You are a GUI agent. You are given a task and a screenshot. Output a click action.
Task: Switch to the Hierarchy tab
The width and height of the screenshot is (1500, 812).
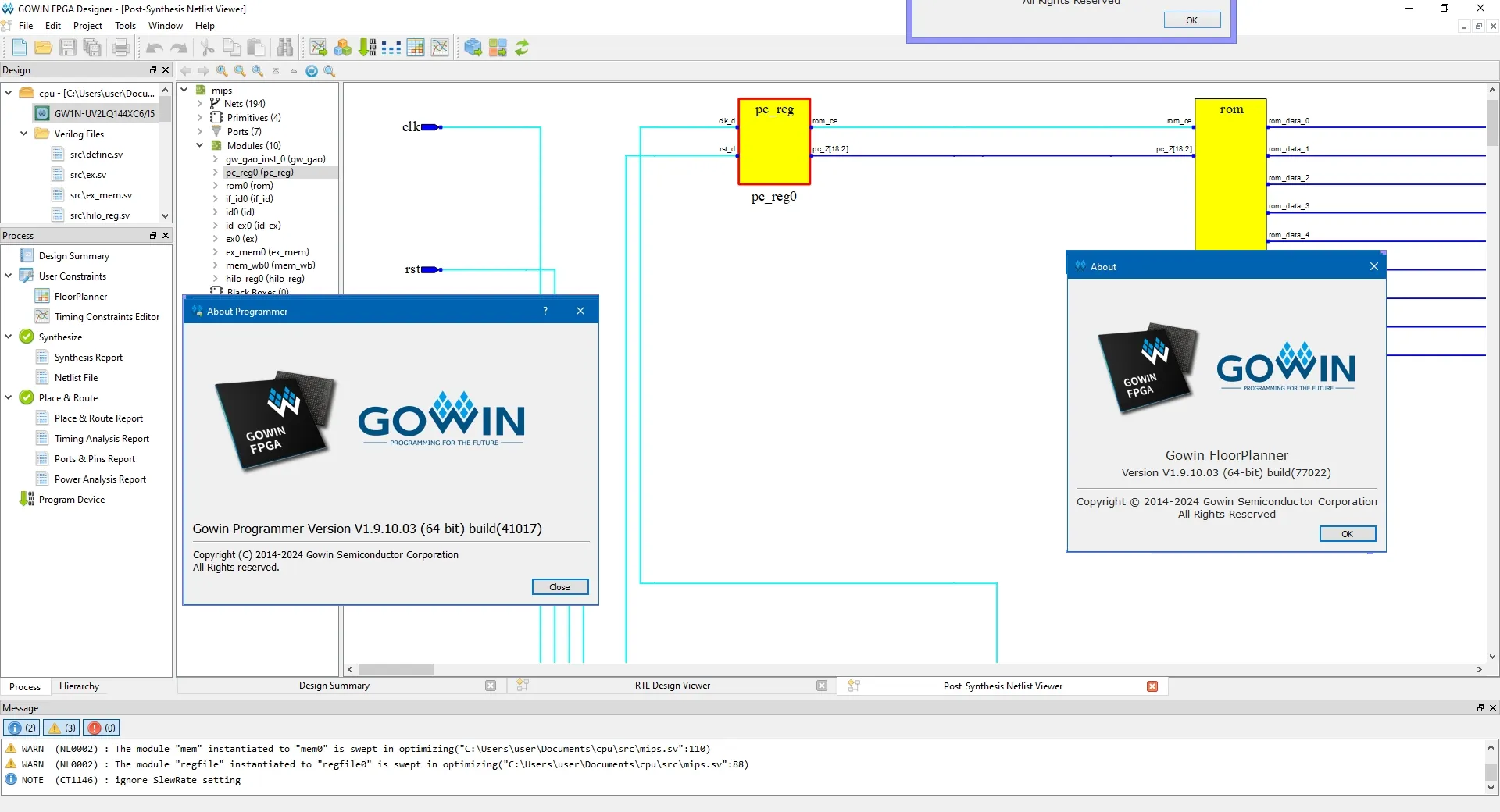79,686
